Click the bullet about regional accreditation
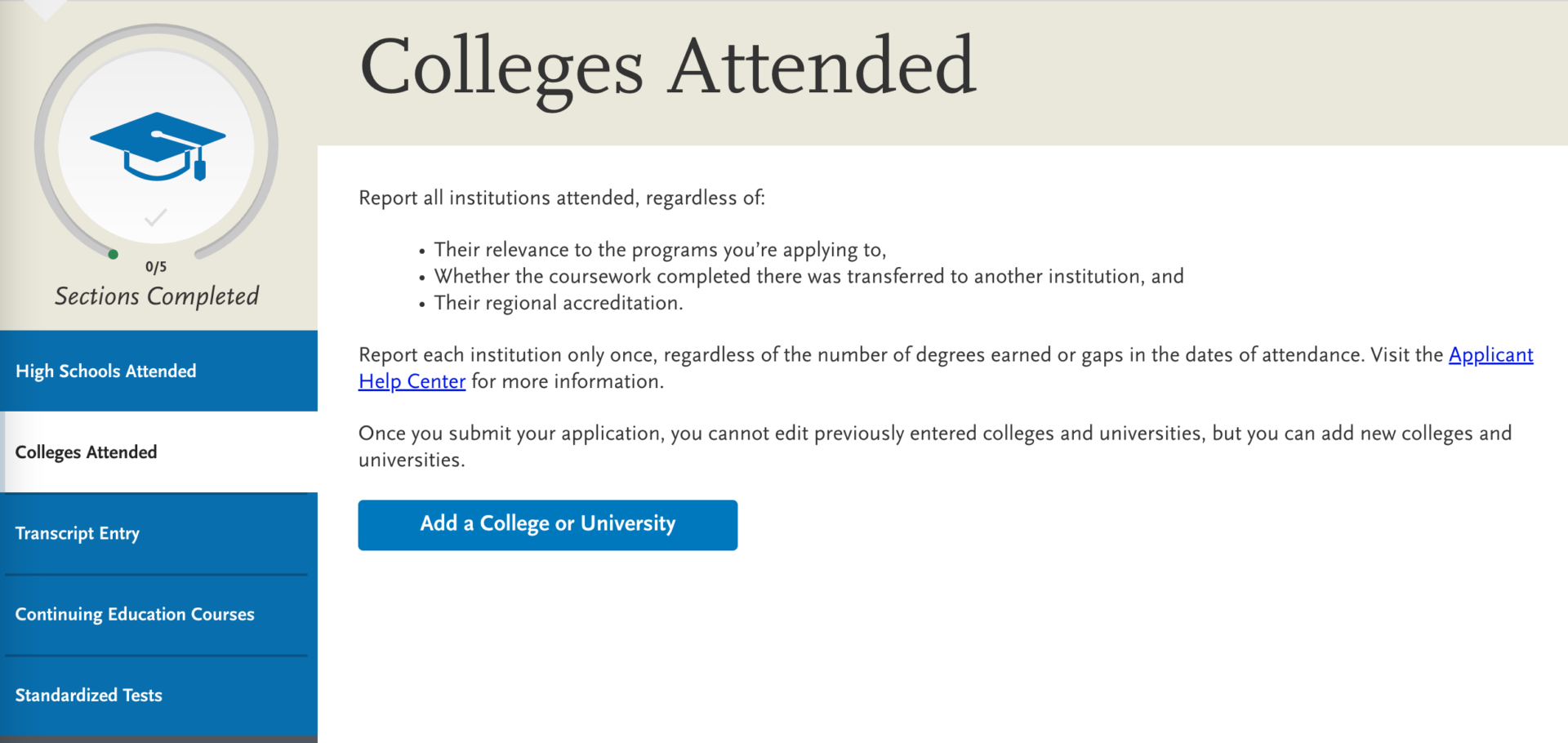This screenshot has height=743, width=1568. 558,302
